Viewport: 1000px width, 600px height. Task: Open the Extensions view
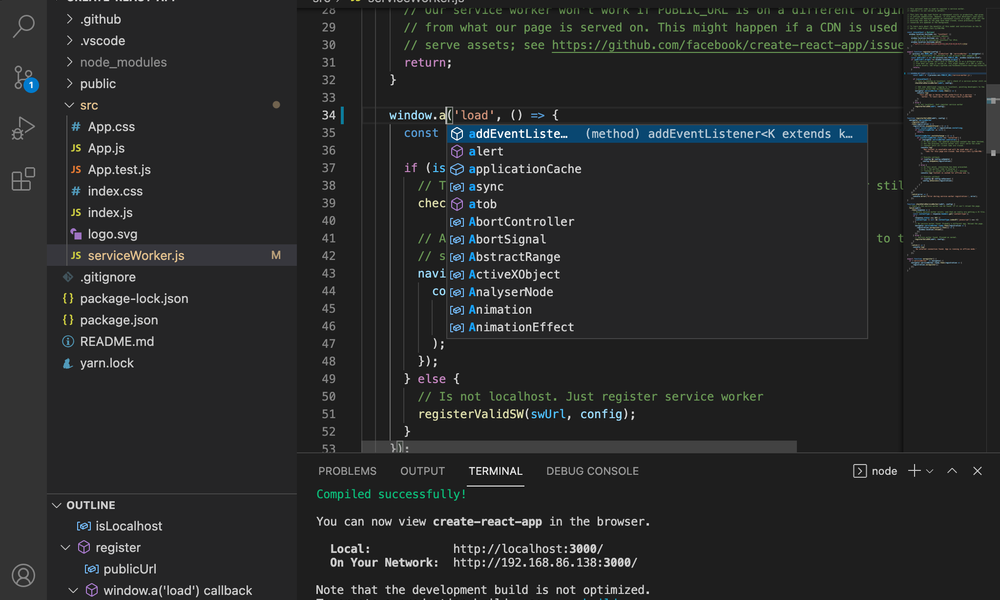(x=22, y=173)
